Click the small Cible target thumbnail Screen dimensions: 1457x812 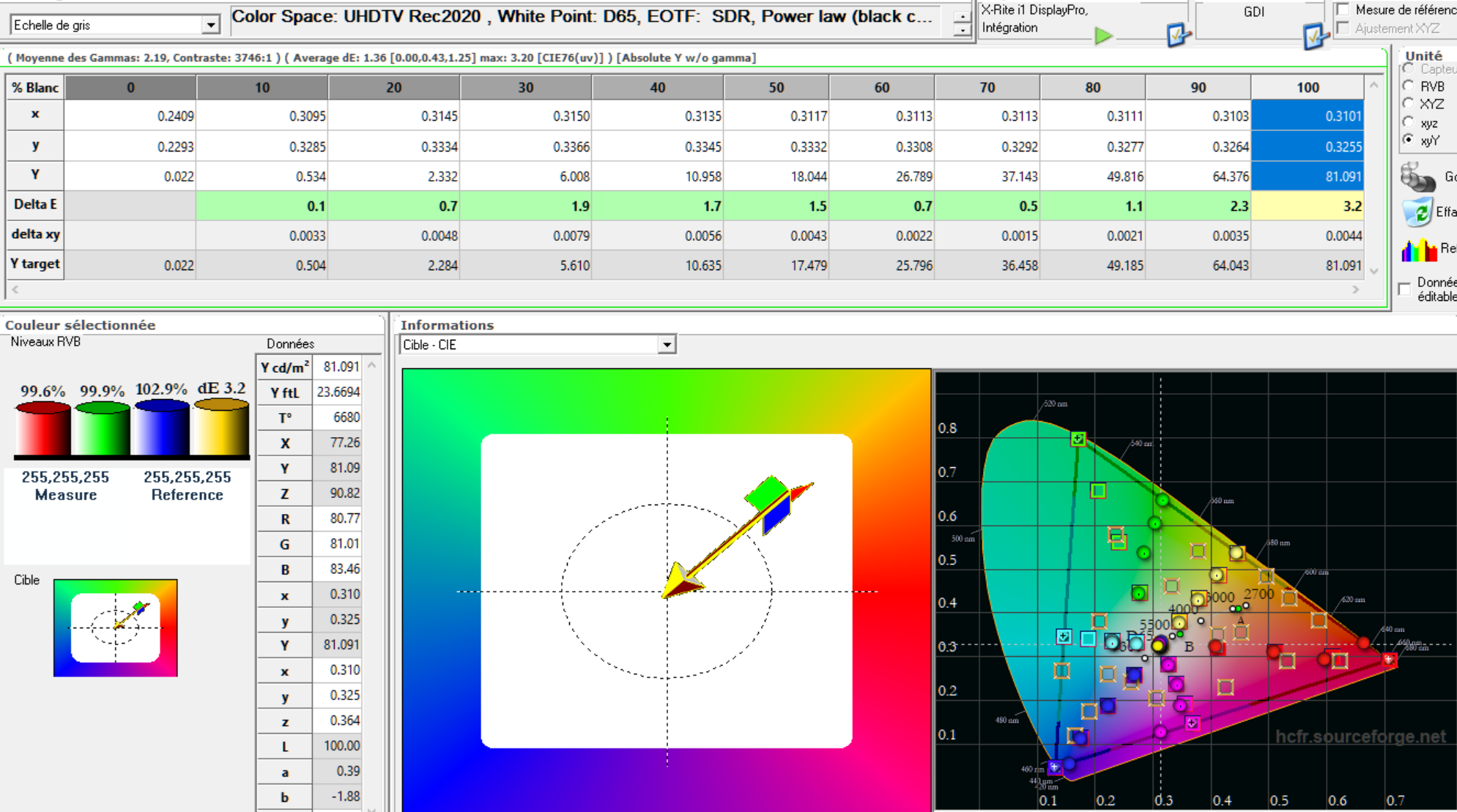(x=115, y=627)
